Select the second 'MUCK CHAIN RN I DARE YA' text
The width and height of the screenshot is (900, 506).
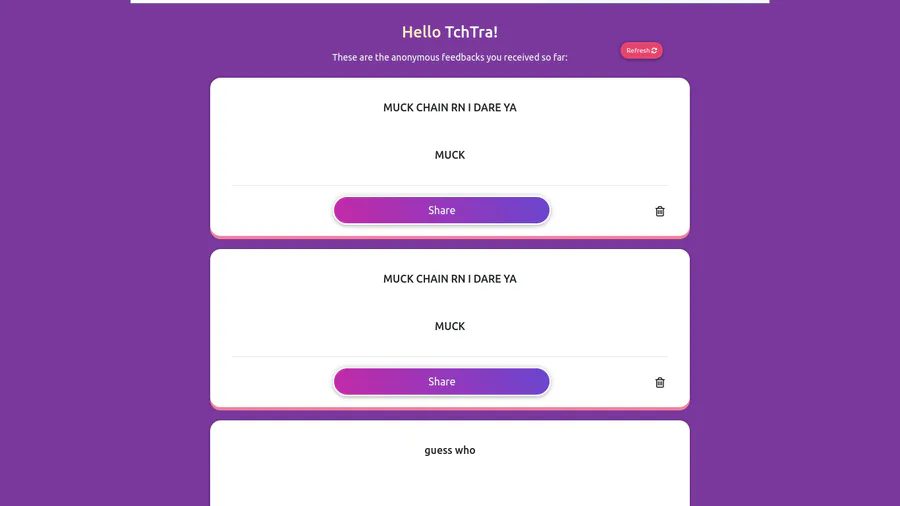click(x=449, y=279)
